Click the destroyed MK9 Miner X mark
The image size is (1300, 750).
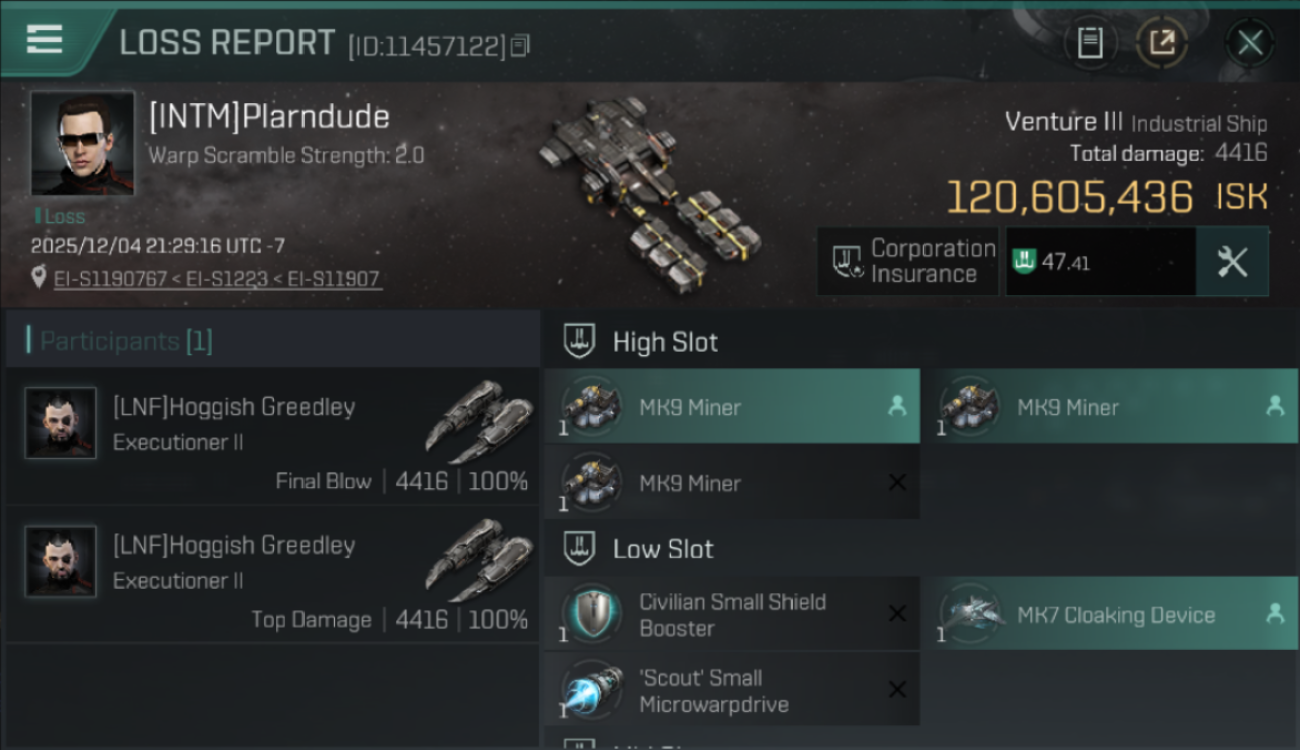pos(897,483)
